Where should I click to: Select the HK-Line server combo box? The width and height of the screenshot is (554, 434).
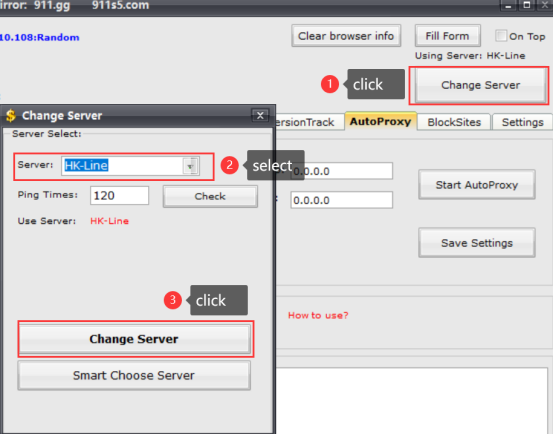coord(130,166)
